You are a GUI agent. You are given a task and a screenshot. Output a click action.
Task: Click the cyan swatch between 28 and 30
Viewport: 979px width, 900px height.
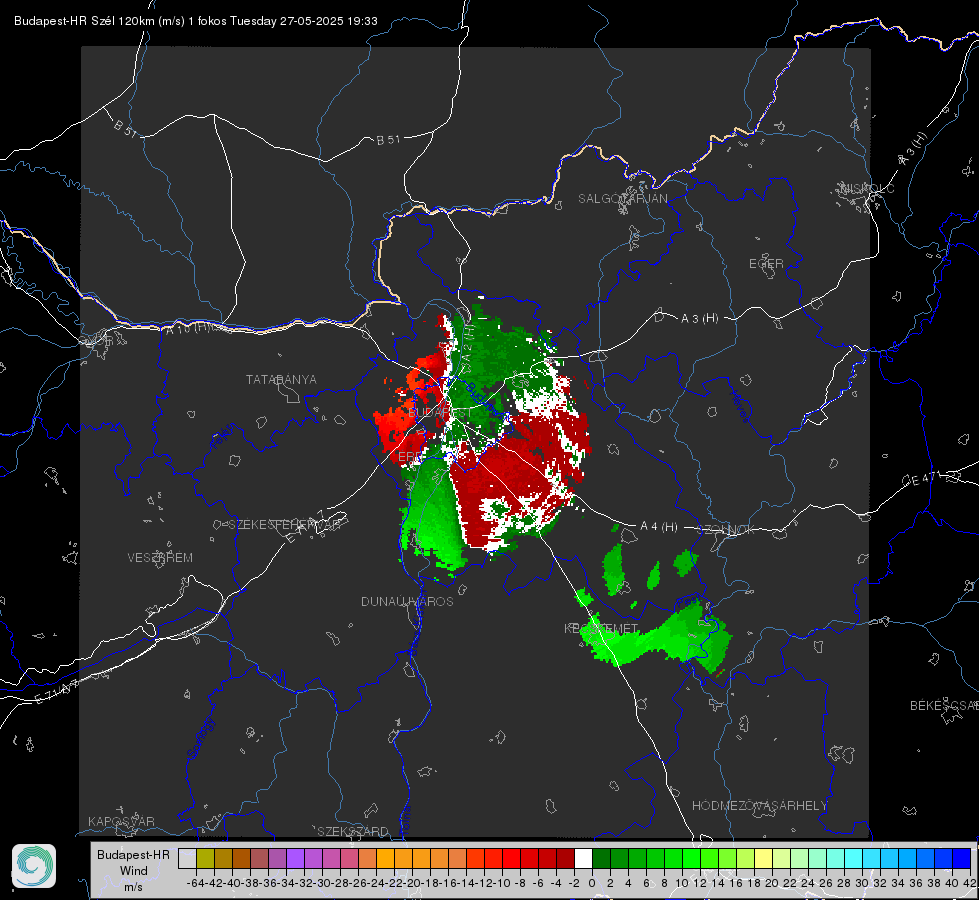854,858
